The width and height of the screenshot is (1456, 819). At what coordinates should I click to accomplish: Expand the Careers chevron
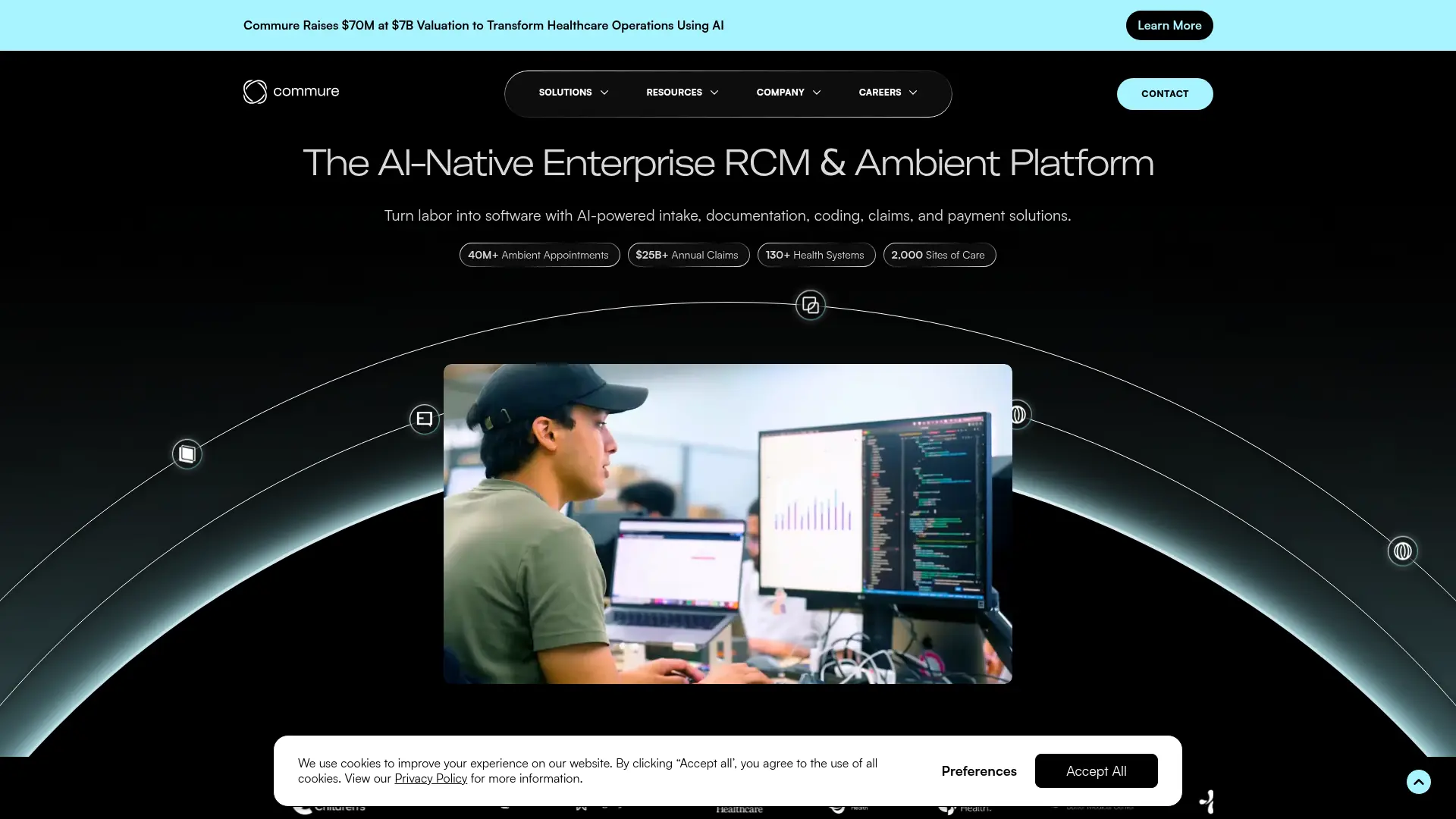[913, 93]
